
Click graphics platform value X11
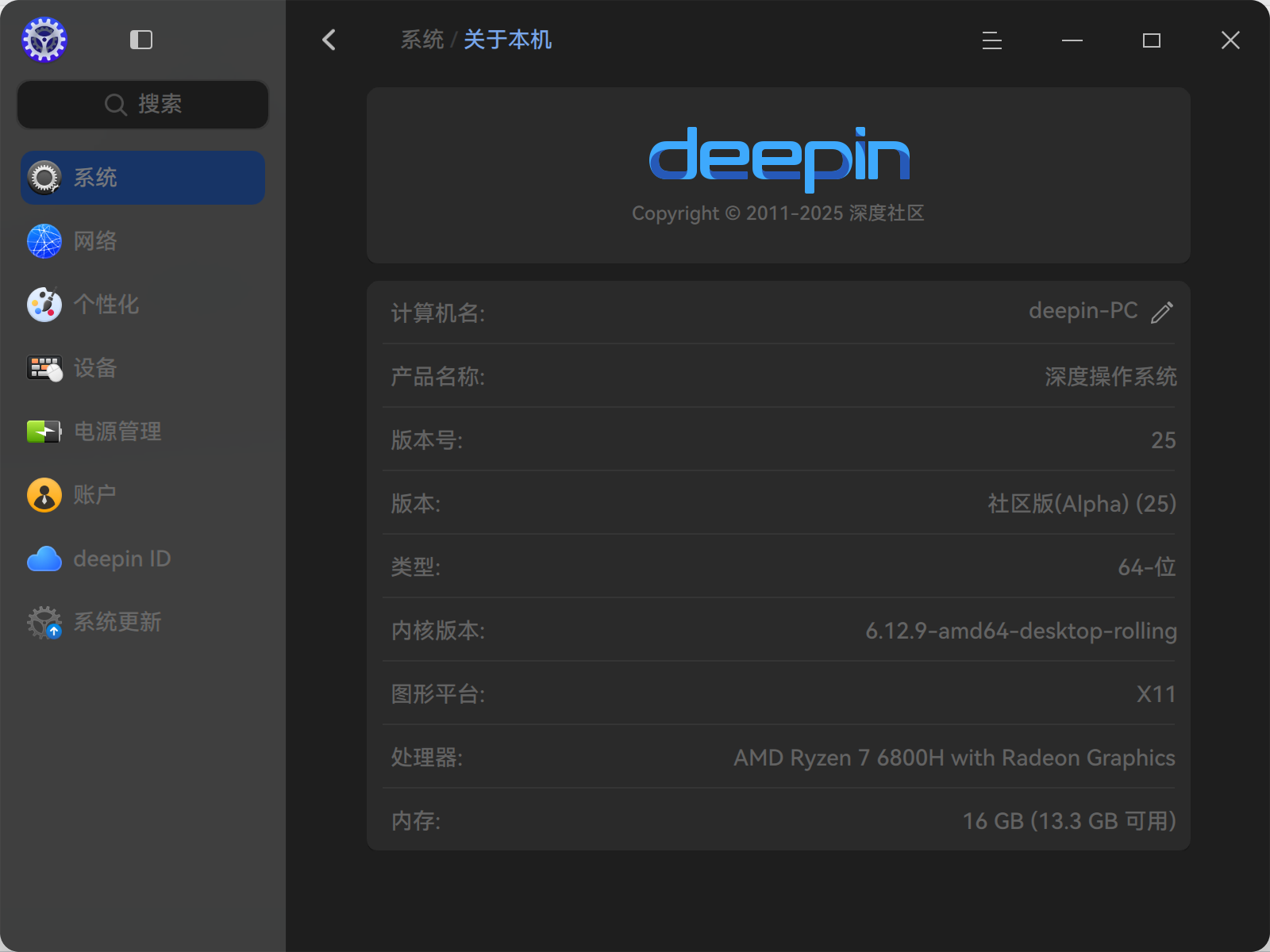(x=1156, y=694)
